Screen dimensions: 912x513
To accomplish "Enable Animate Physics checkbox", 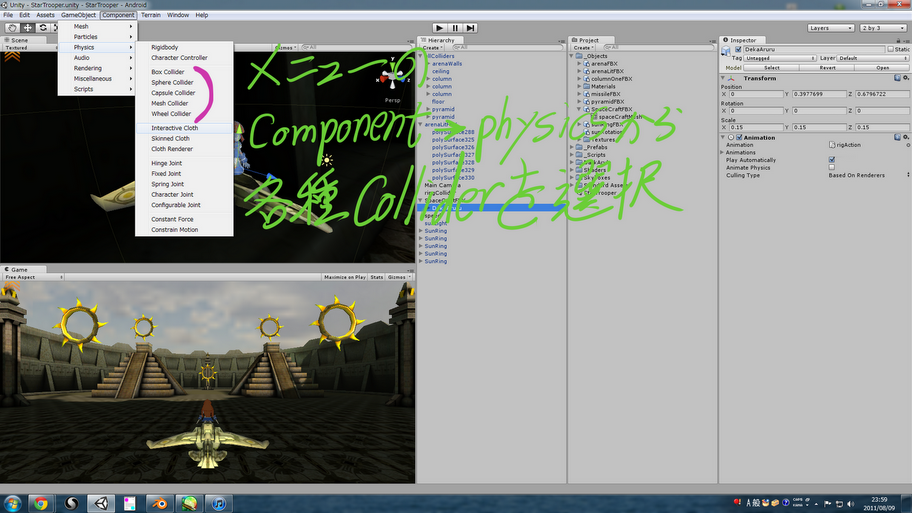I will pyautogui.click(x=832, y=168).
